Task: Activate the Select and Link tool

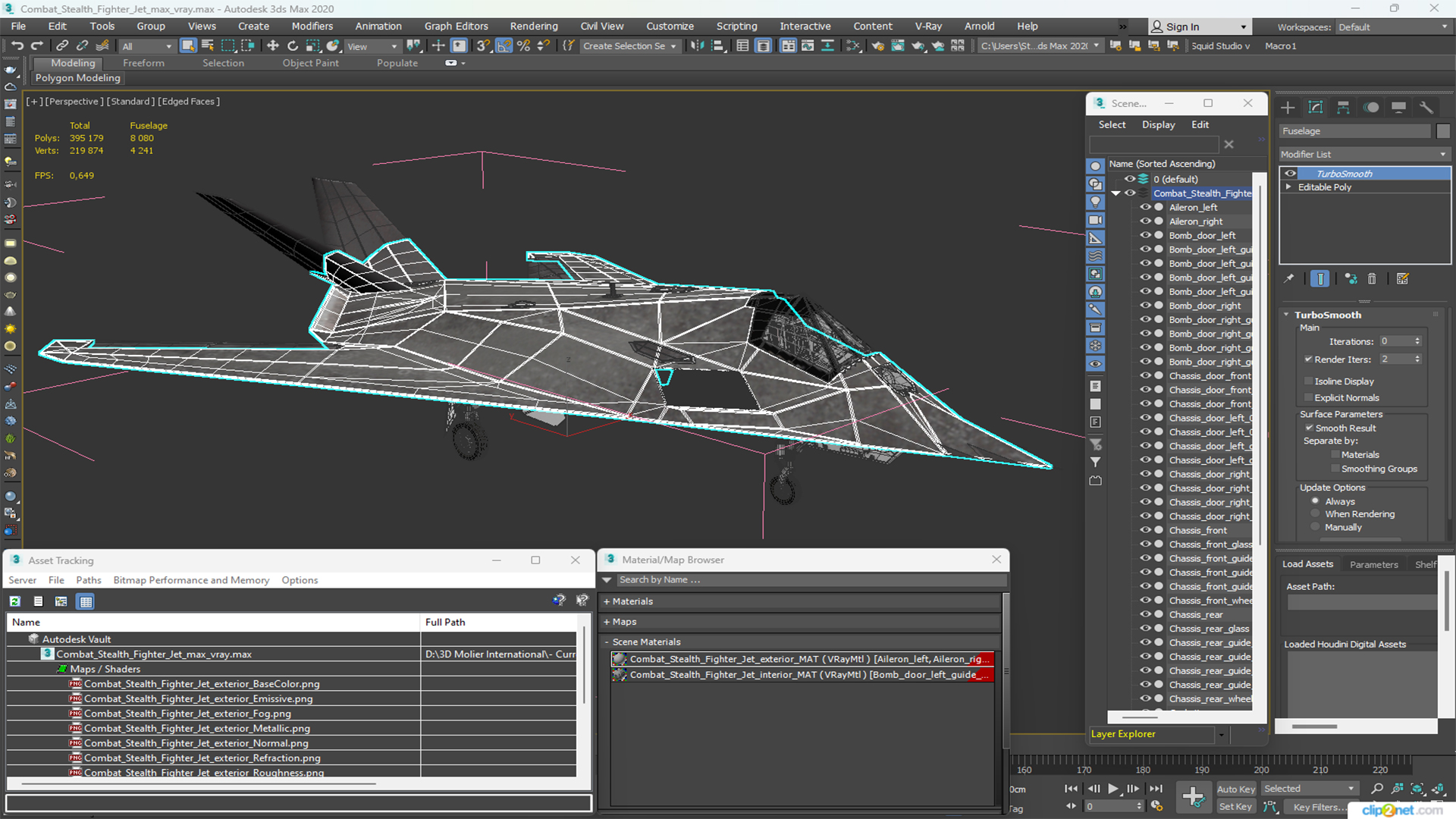Action: coord(62,45)
